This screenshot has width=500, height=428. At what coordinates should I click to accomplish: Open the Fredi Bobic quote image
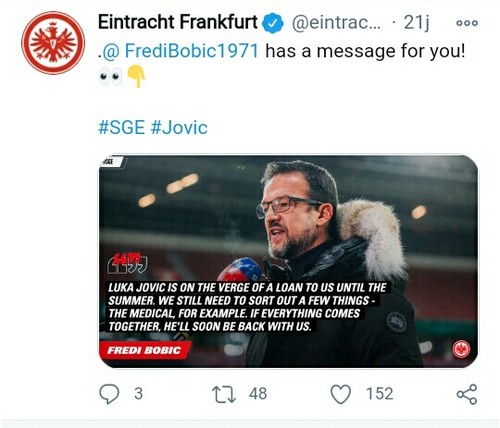click(288, 261)
